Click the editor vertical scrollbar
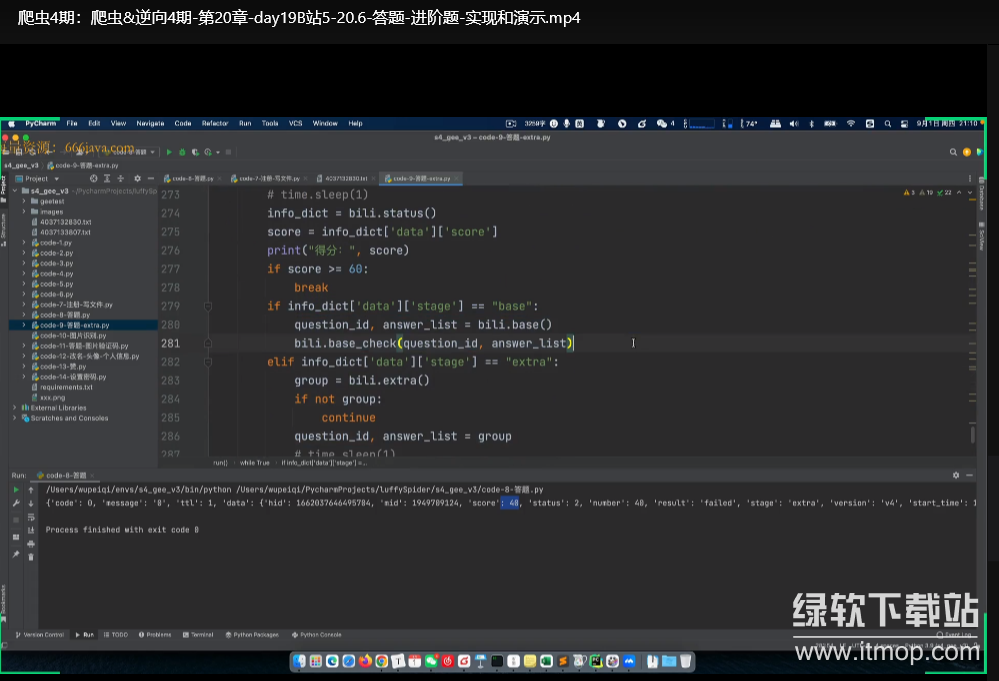999x681 pixels. click(971, 433)
